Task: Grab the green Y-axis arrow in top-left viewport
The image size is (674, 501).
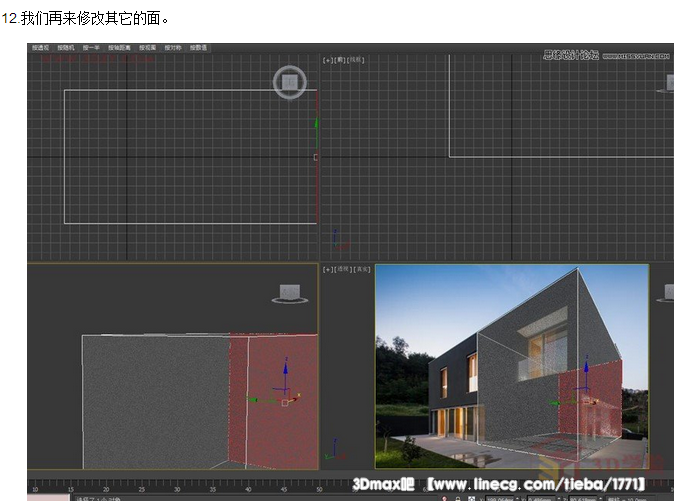Action: [317, 125]
